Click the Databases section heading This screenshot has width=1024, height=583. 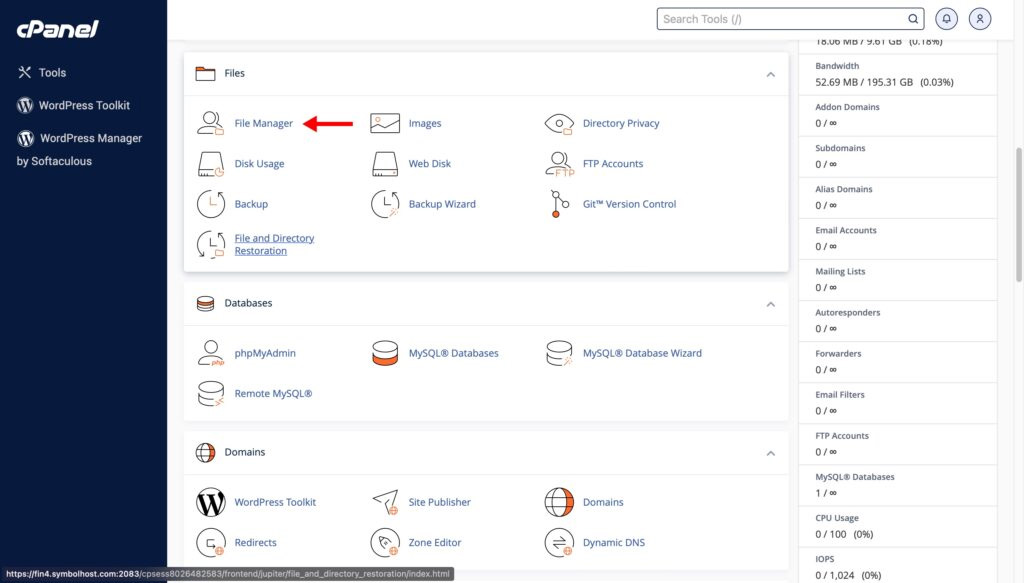point(248,303)
